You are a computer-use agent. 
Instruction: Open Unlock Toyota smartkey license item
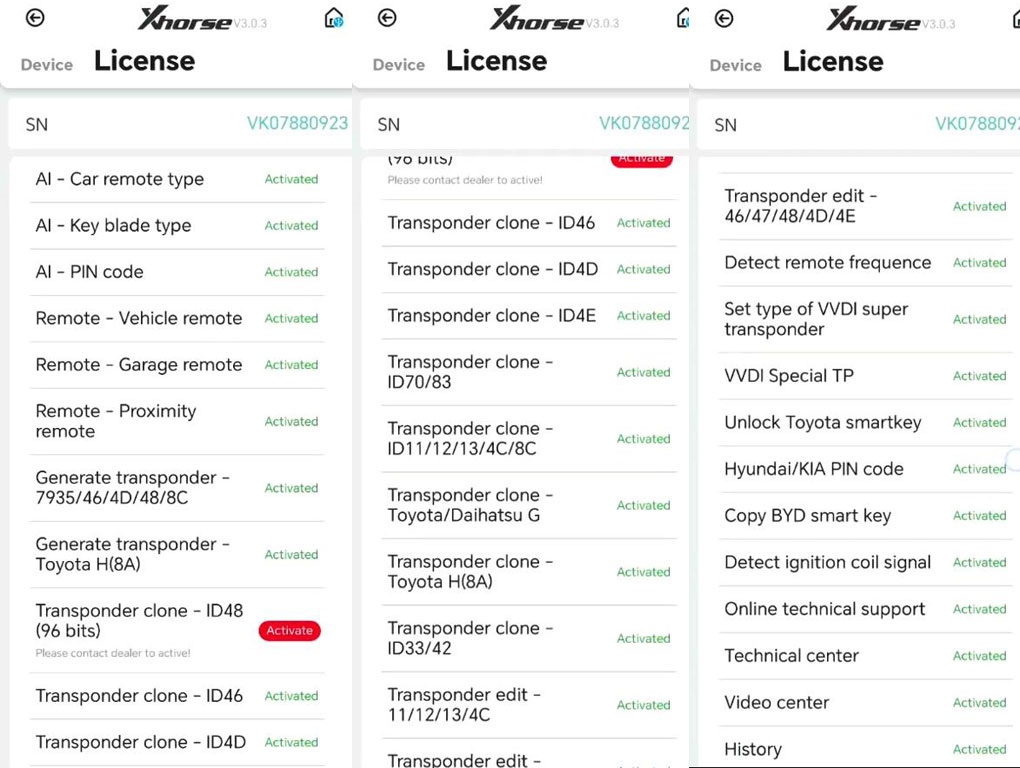point(822,423)
